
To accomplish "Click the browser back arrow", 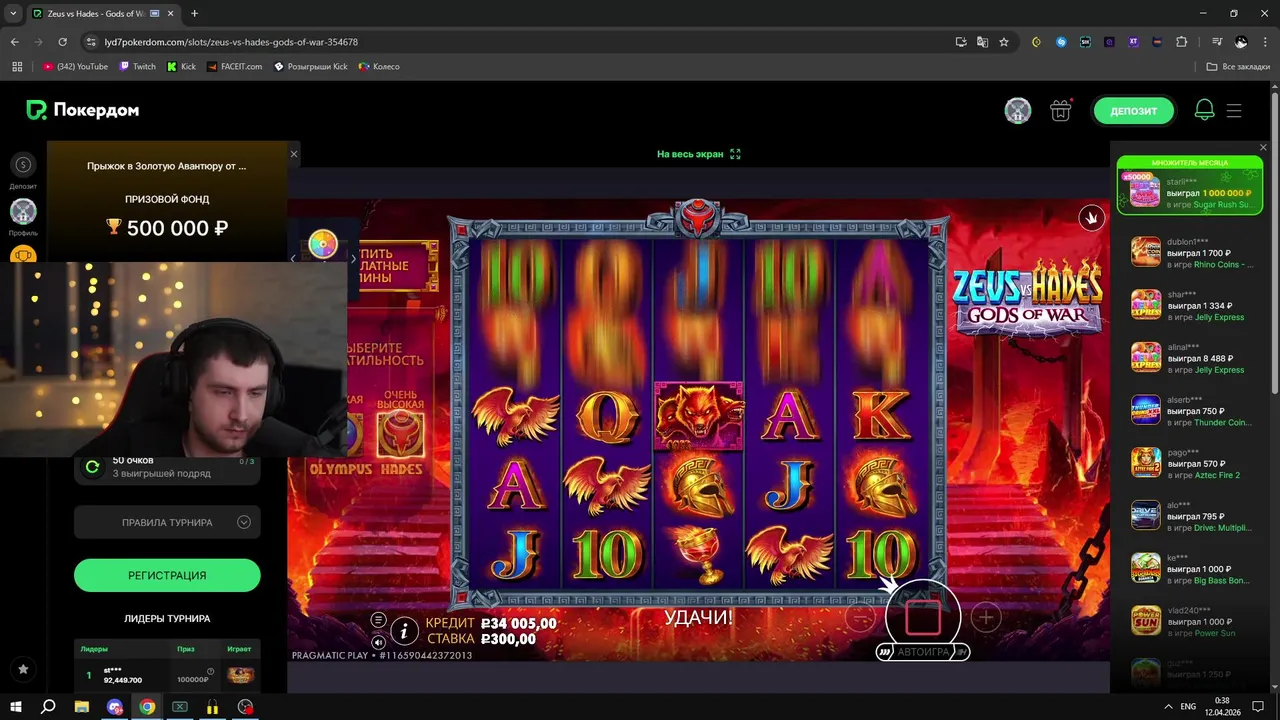I will (15, 42).
